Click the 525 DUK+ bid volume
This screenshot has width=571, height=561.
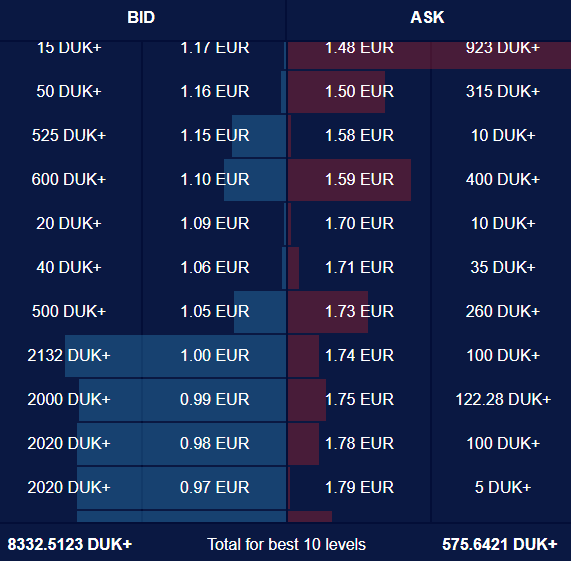[69, 135]
